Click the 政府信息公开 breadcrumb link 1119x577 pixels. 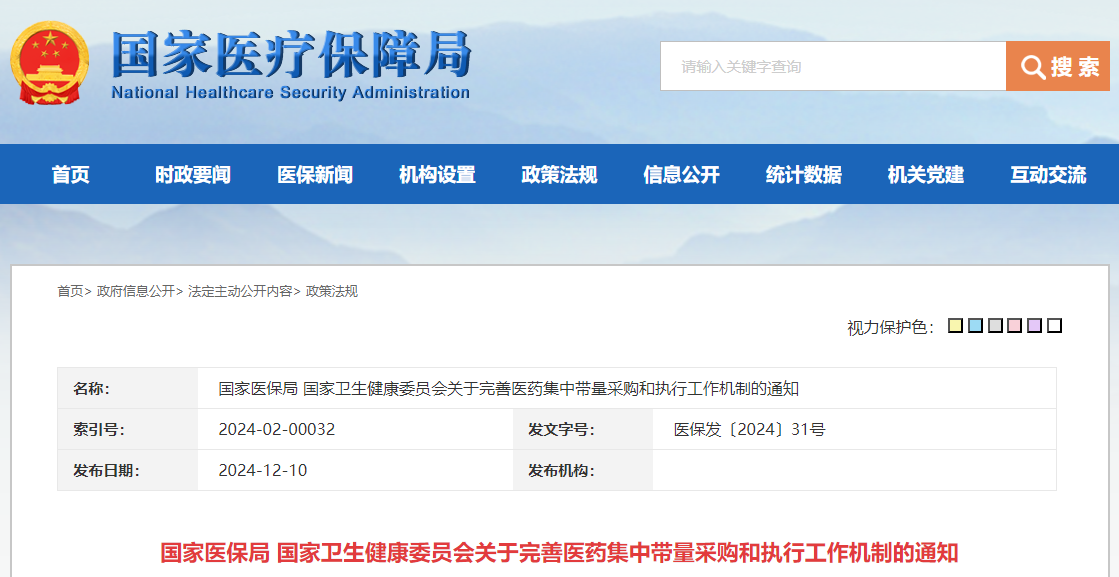coord(136,291)
